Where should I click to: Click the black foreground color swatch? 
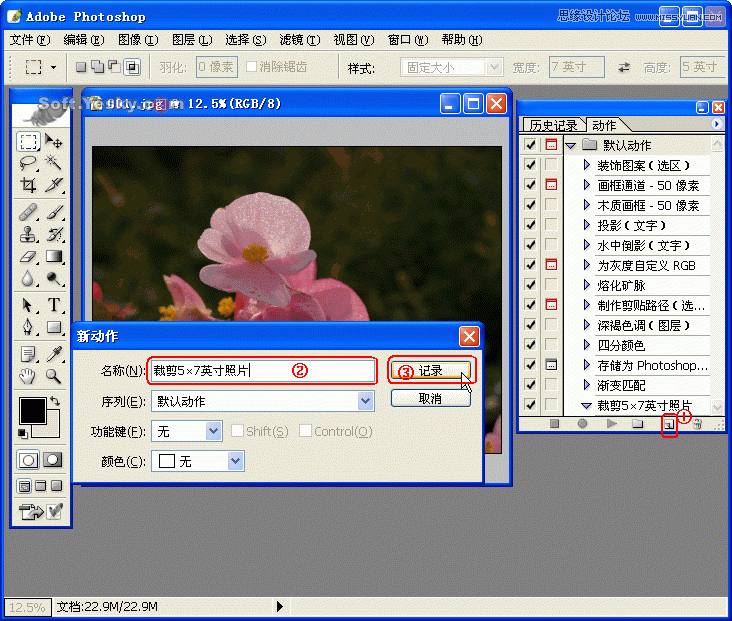[32, 410]
